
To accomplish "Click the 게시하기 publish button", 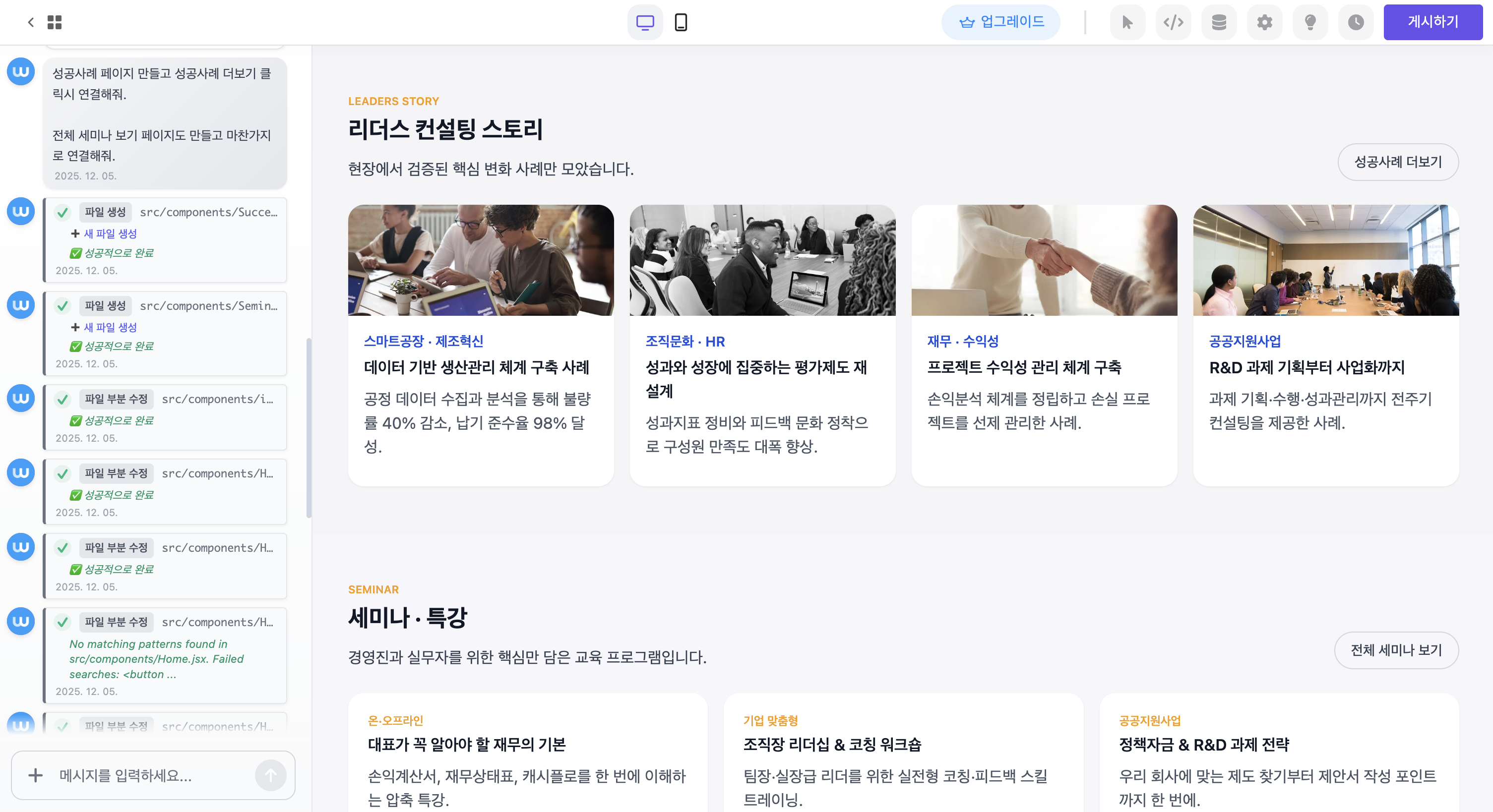I will pyautogui.click(x=1432, y=22).
